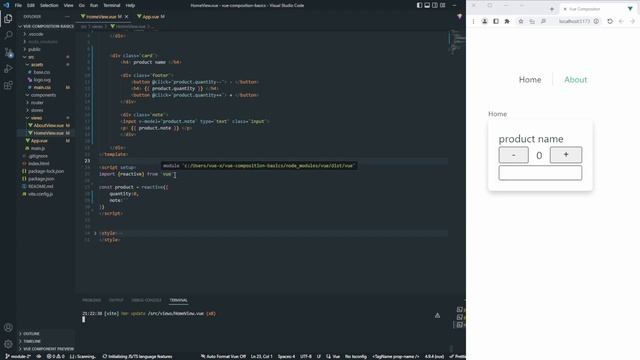
Task: Toggle secondary sidebar layout icon
Action: click(x=435, y=5)
